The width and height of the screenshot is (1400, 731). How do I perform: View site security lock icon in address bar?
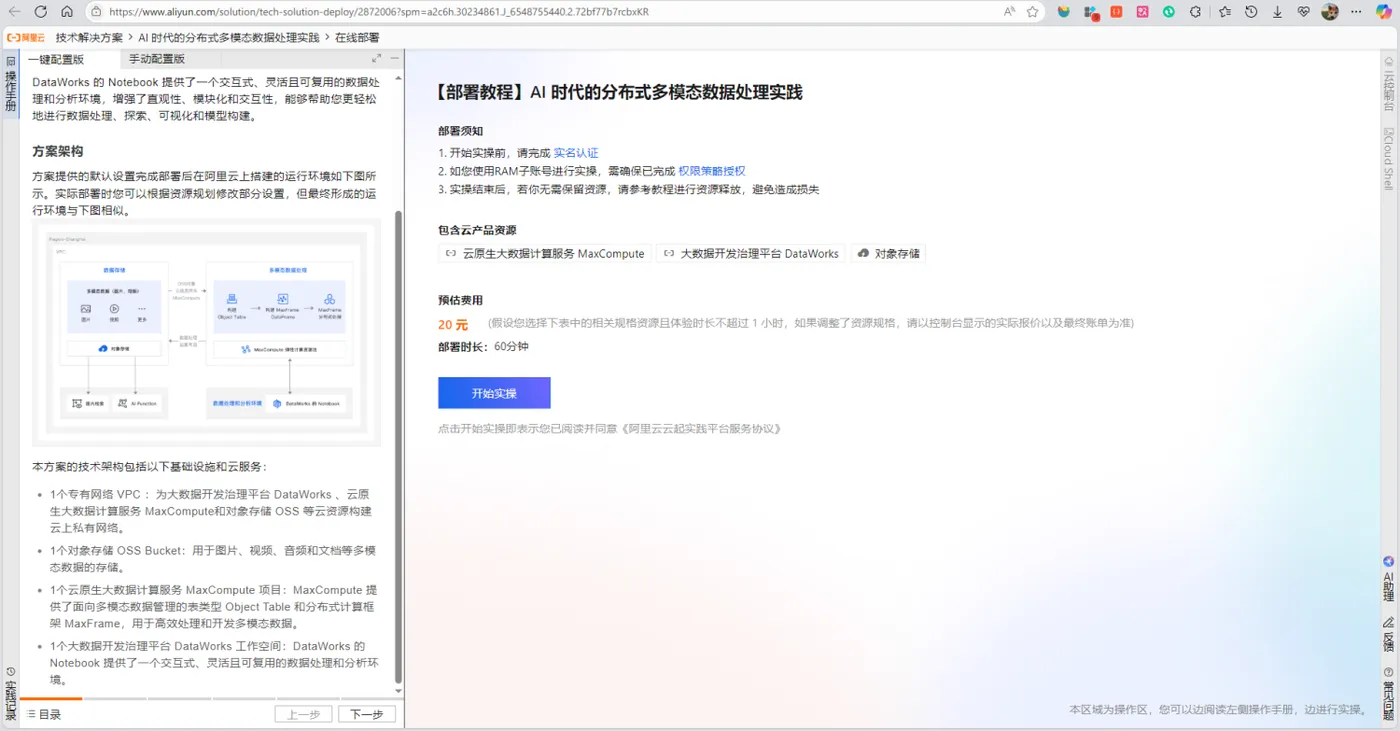point(96,12)
